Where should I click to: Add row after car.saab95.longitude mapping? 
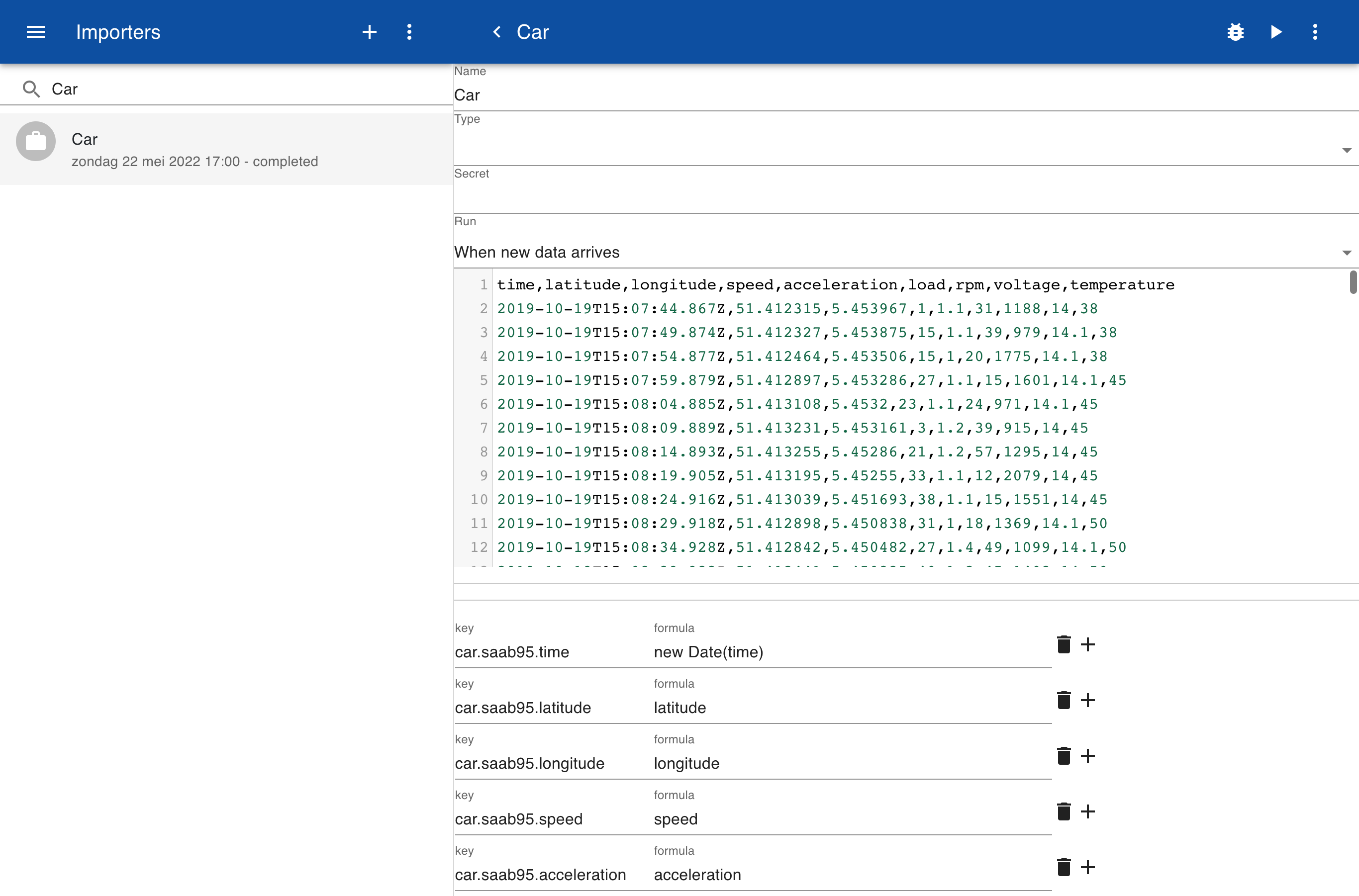point(1087,756)
